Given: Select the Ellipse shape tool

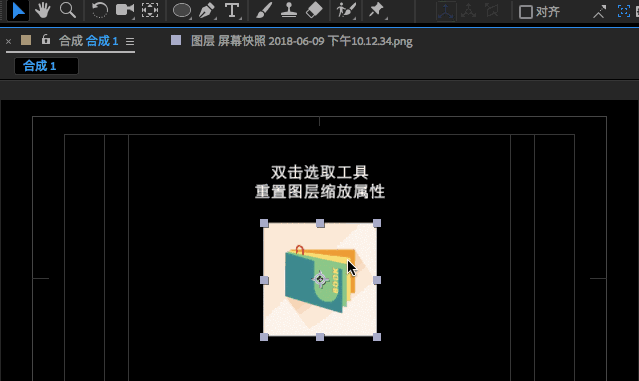Looking at the screenshot, I should [x=182, y=11].
